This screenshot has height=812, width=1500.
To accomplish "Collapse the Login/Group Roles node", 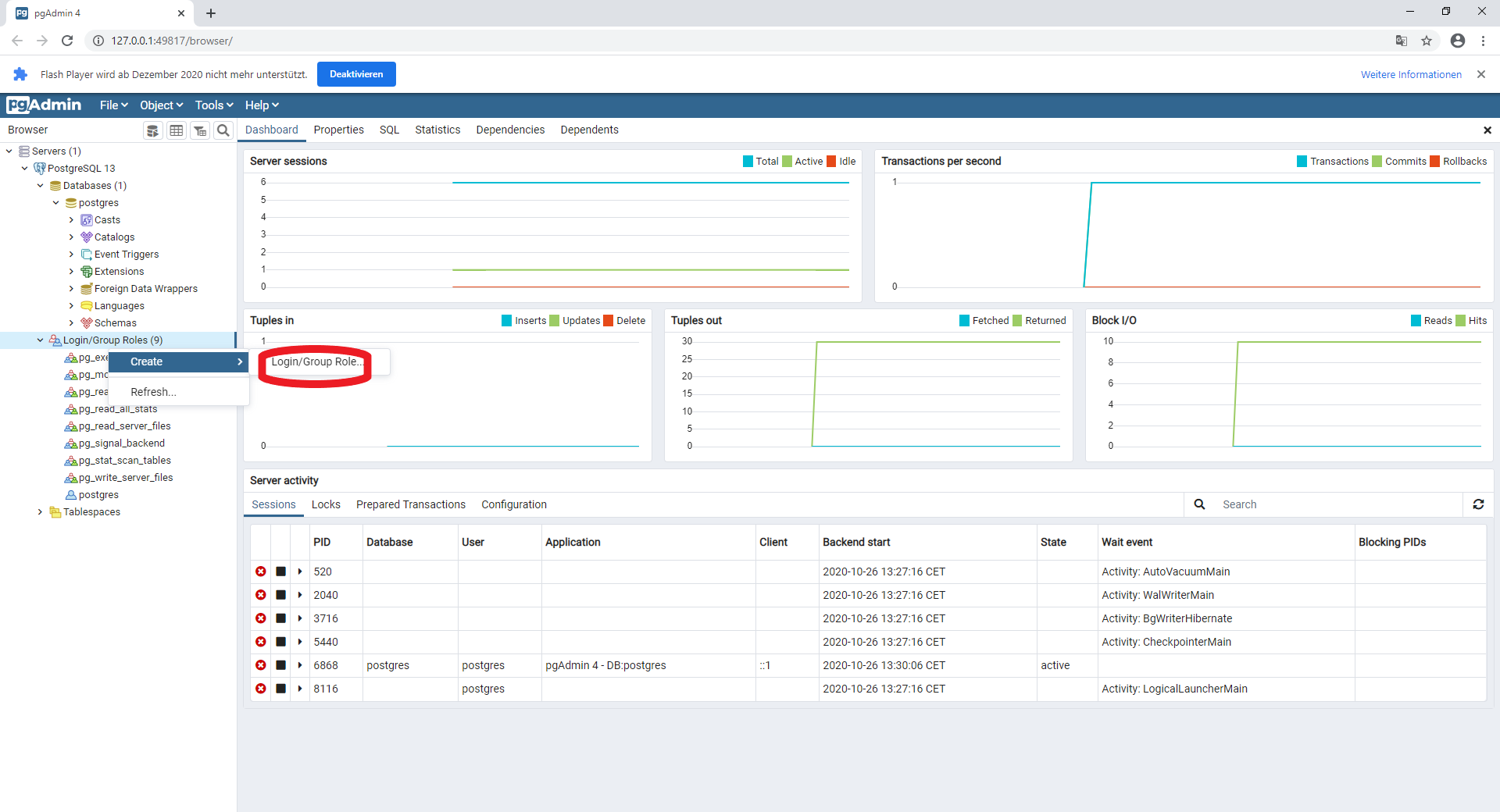I will tap(41, 340).
